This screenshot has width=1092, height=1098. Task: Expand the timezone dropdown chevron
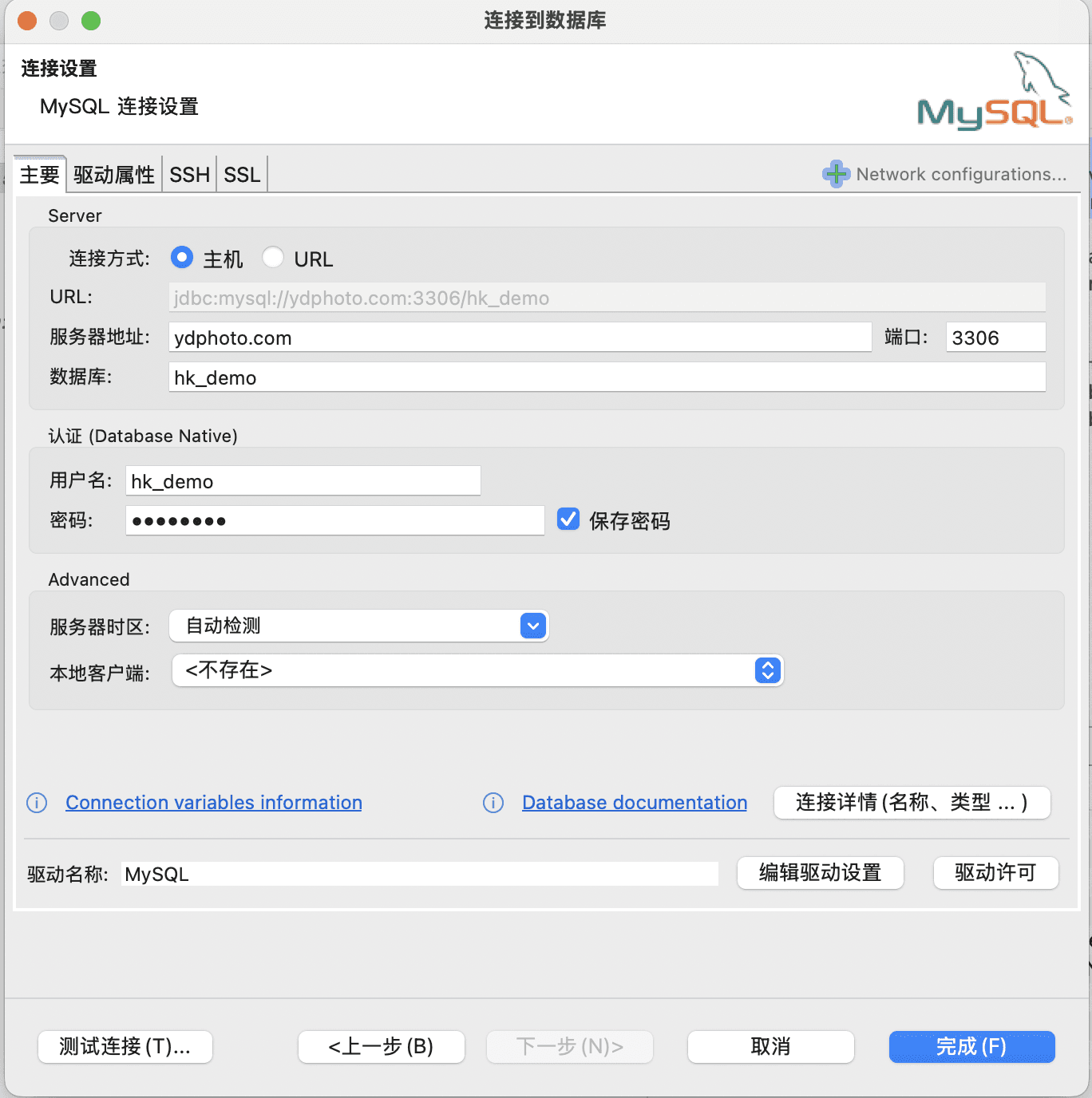click(532, 626)
